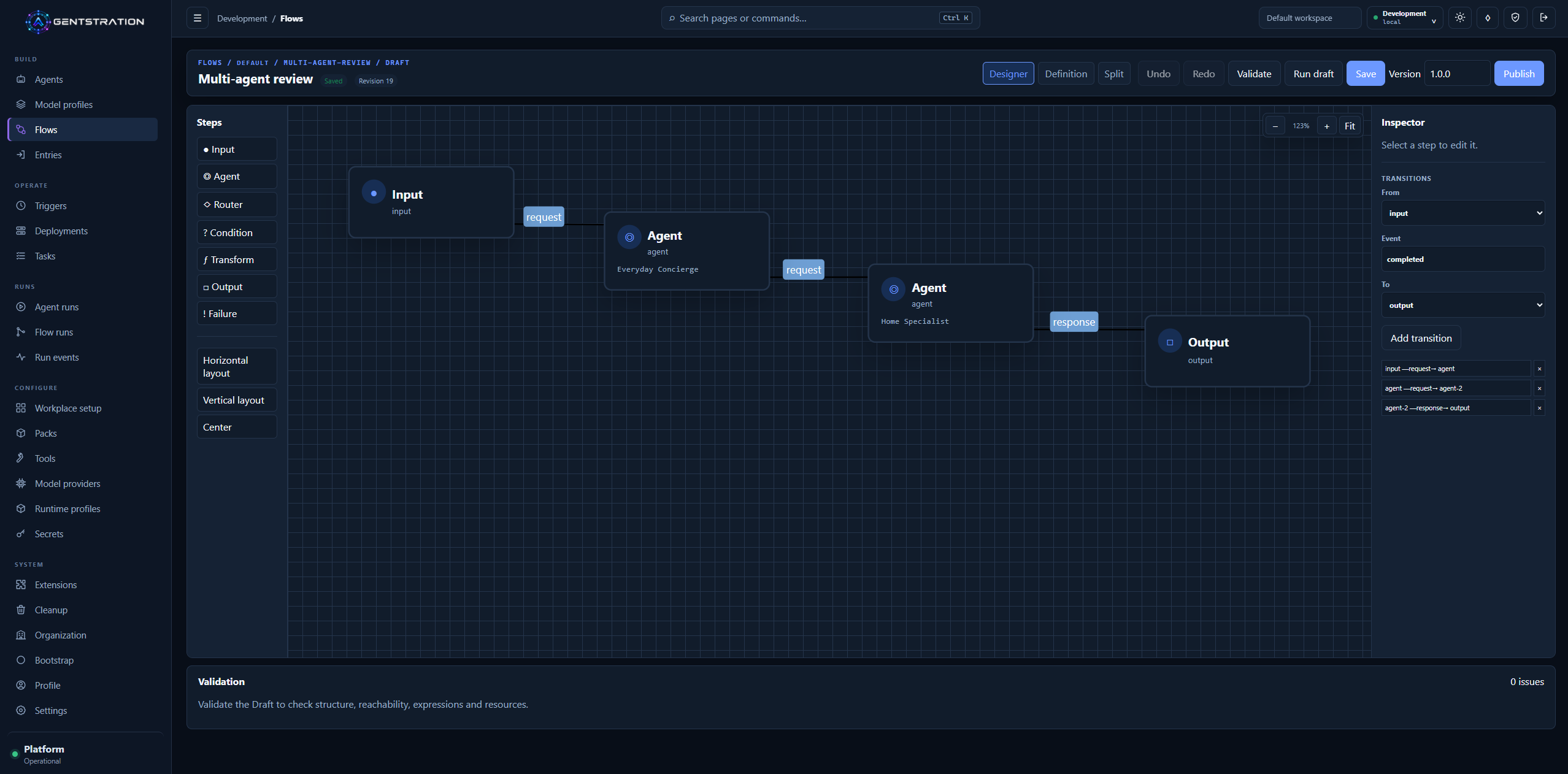Click the logout icon in top bar
This screenshot has width=1568, height=774.
[1543, 18]
